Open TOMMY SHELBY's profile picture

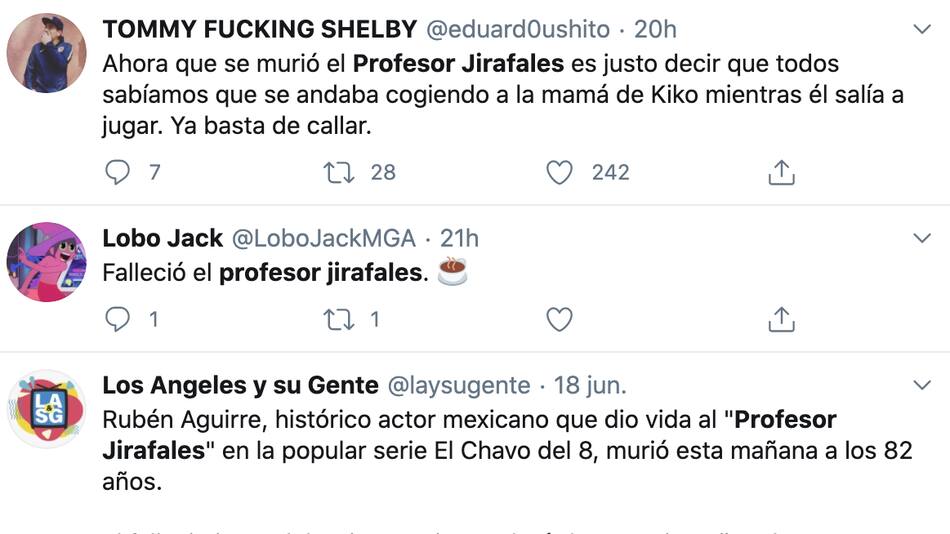(x=46, y=53)
